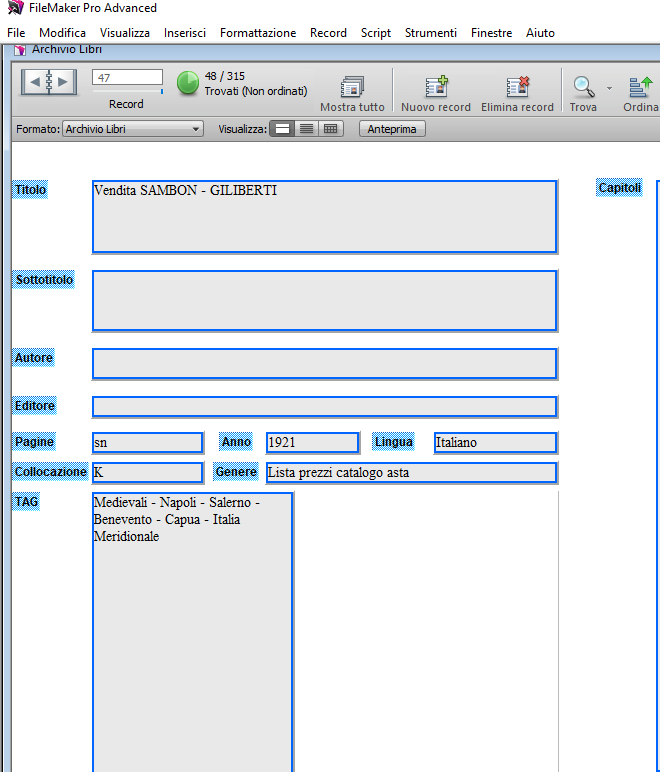This screenshot has height=772, width=660.
Task: Open the Inserisci menu
Action: point(185,33)
